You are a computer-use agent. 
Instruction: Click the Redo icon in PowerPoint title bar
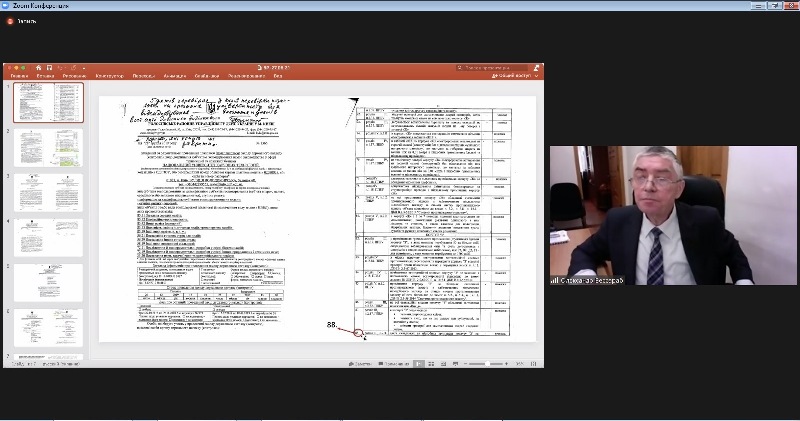pos(74,67)
